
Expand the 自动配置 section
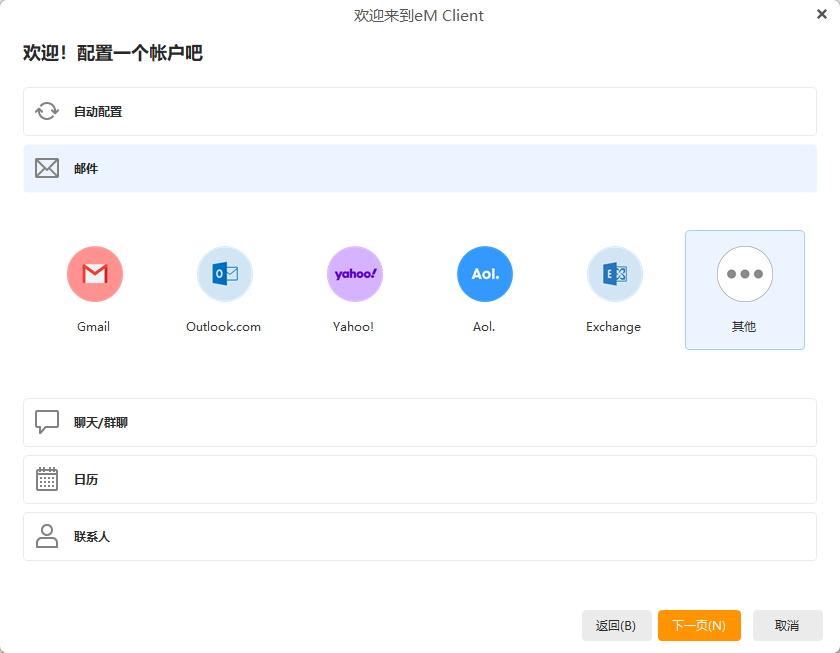click(420, 111)
